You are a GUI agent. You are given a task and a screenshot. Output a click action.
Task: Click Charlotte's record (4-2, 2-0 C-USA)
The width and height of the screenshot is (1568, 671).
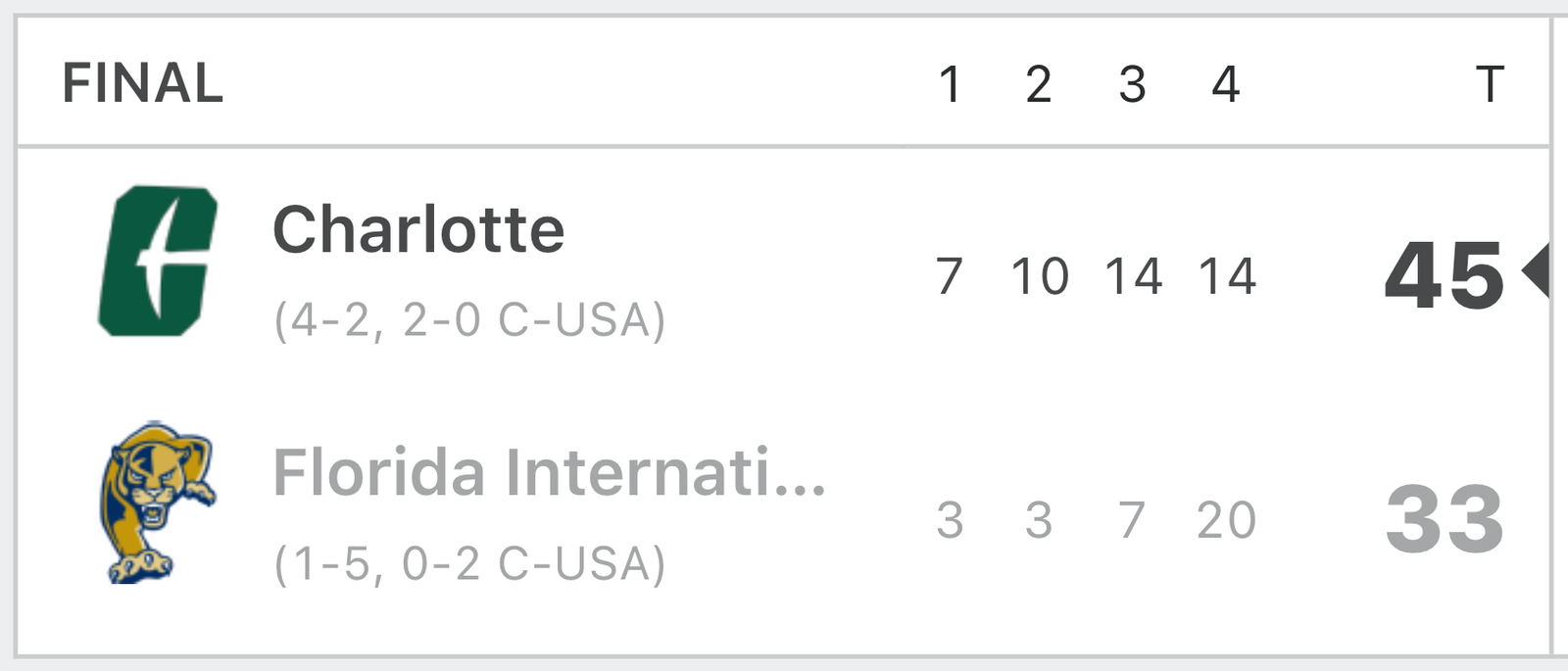tap(469, 320)
